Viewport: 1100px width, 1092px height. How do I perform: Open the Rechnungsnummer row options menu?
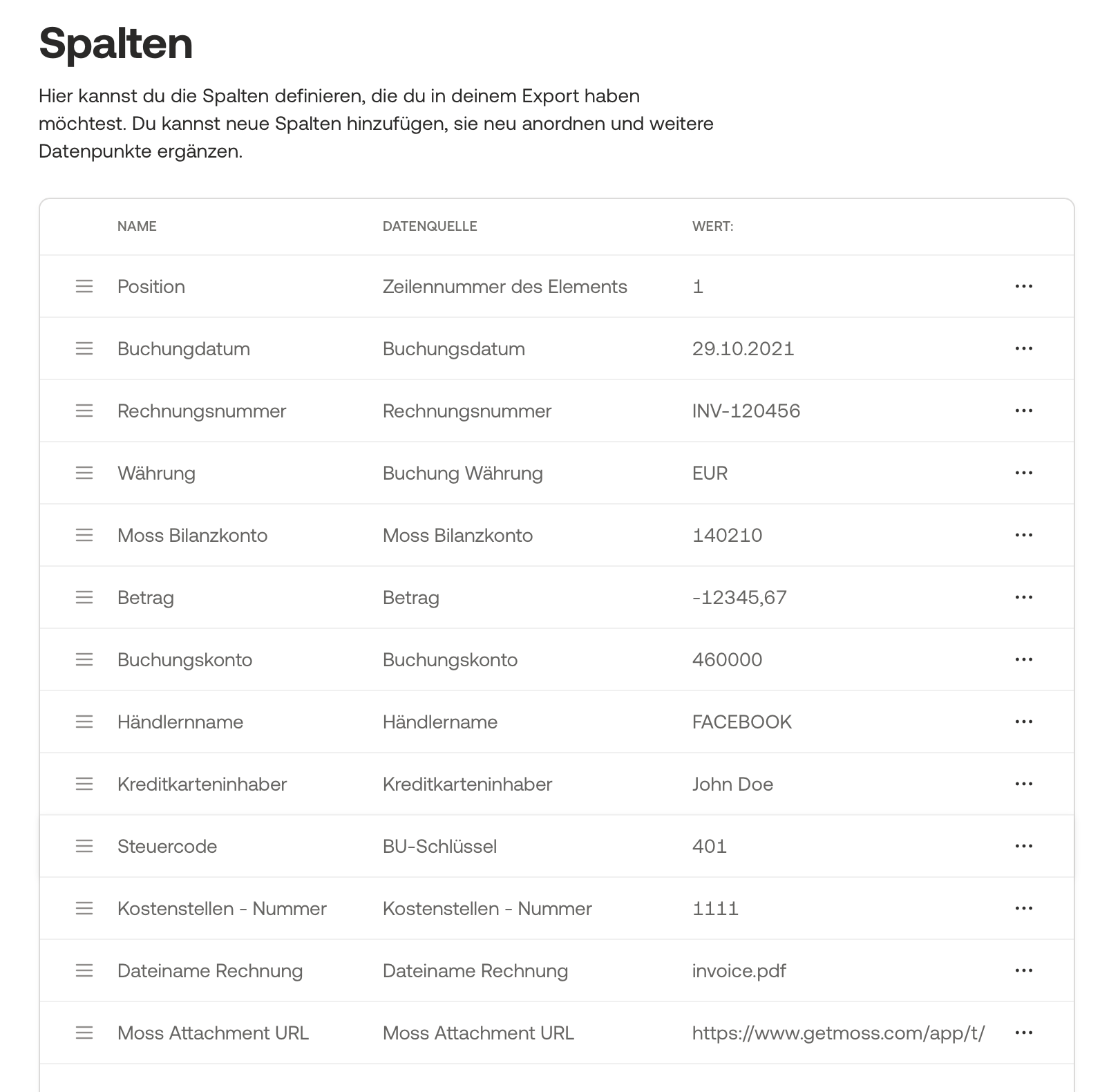pos(1024,411)
